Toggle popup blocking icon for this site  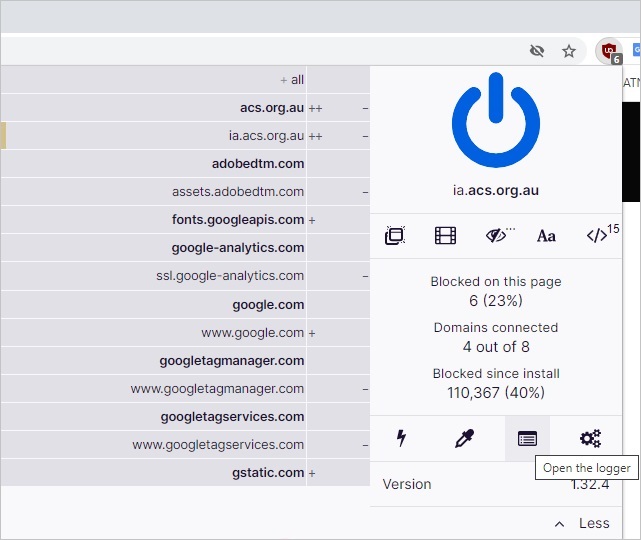pyautogui.click(x=395, y=236)
